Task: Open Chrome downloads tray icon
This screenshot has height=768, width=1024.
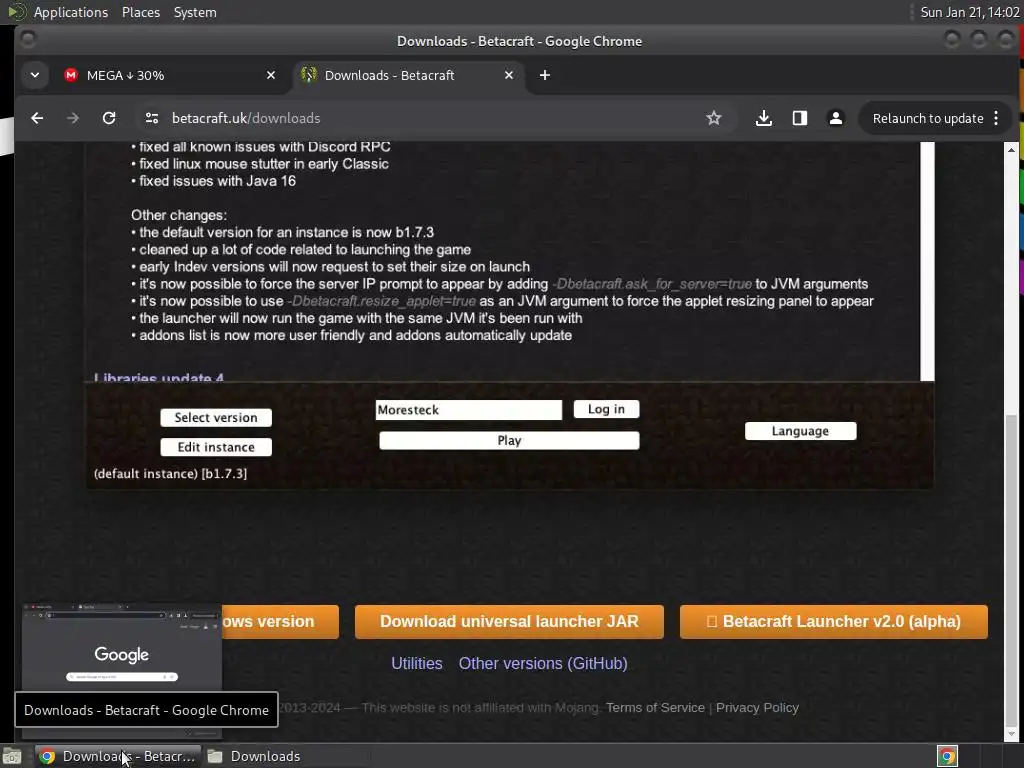Action: tap(763, 118)
